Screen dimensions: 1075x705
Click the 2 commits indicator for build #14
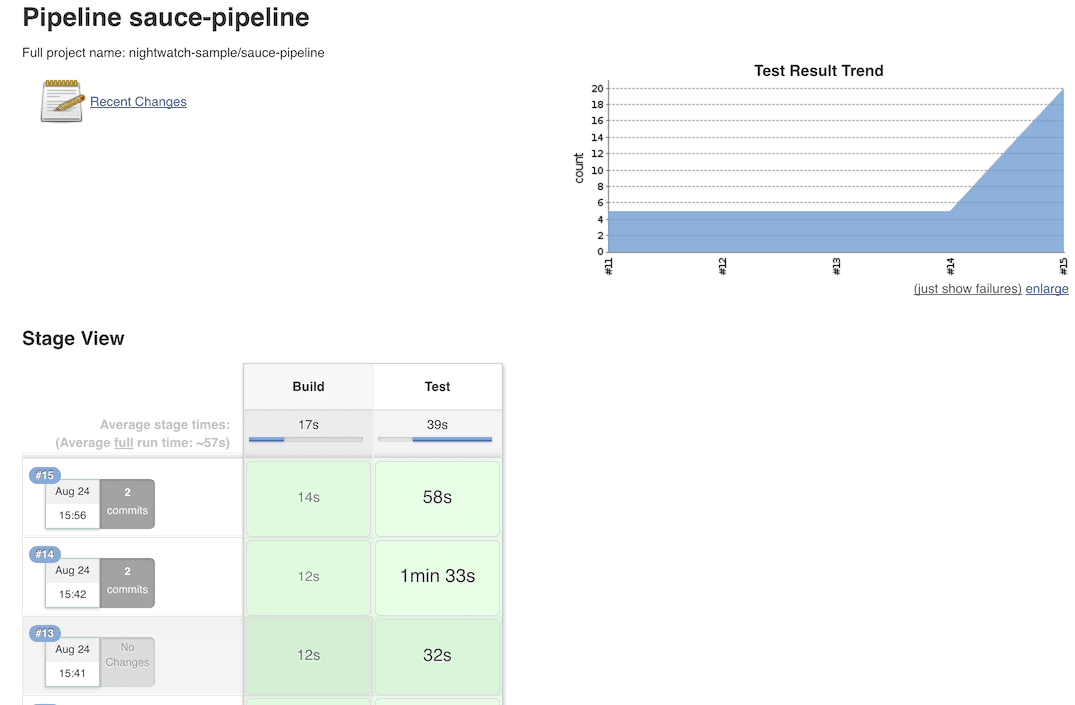coord(127,583)
